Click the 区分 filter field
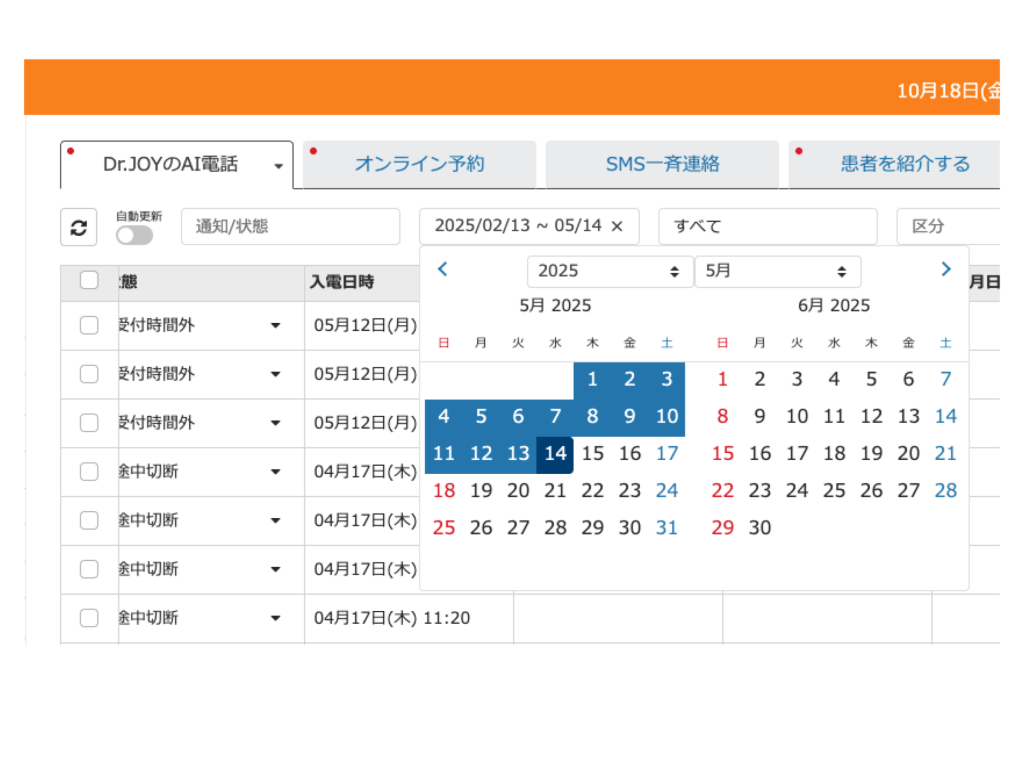Viewport: 1024px width, 768px height. [950, 226]
